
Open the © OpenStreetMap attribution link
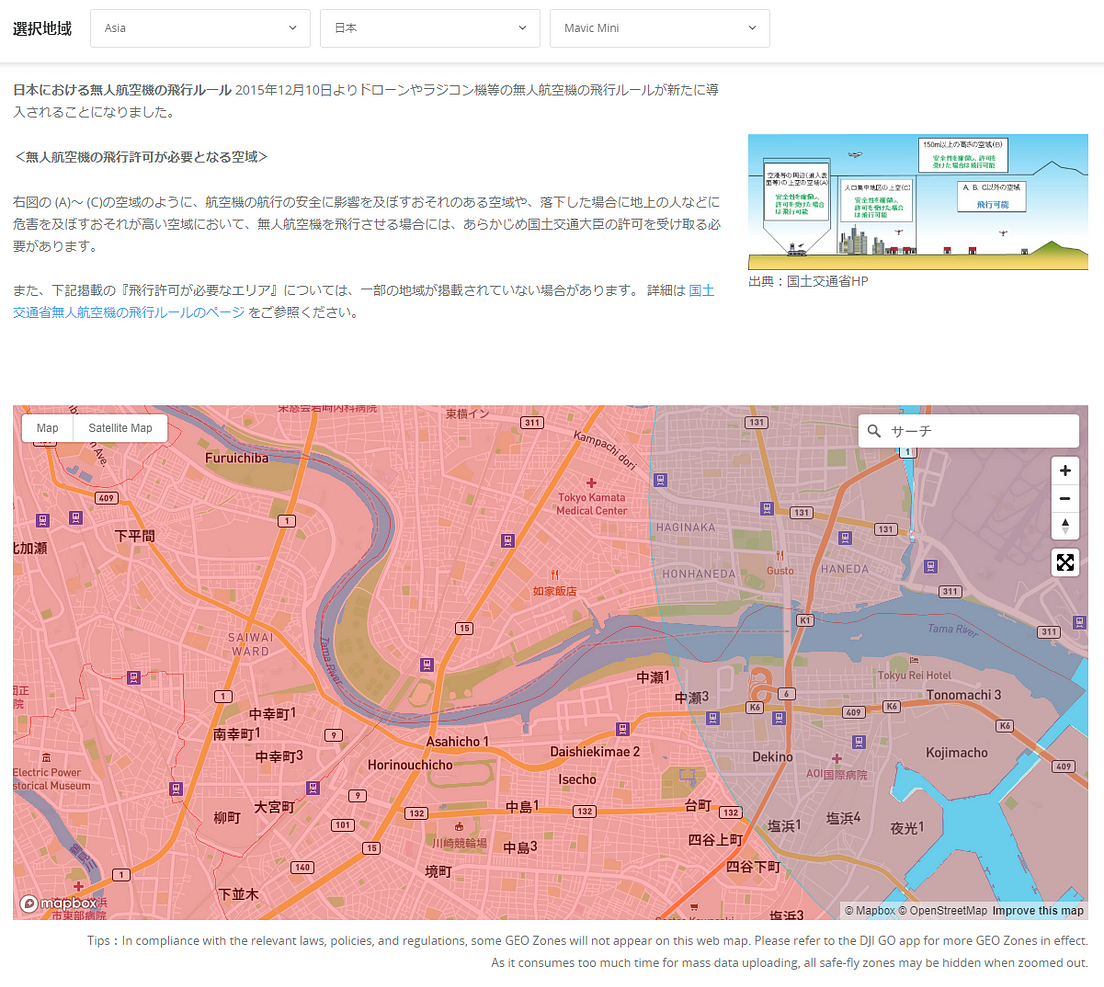click(943, 910)
